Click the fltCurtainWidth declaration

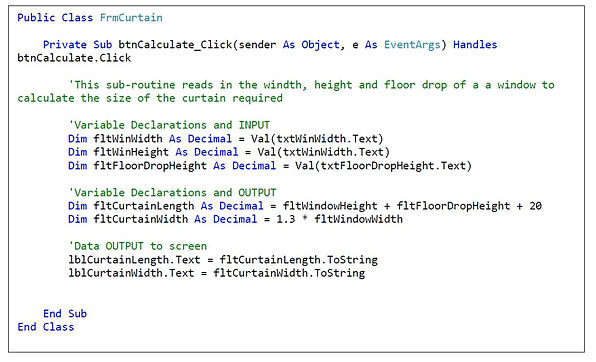click(x=235, y=219)
